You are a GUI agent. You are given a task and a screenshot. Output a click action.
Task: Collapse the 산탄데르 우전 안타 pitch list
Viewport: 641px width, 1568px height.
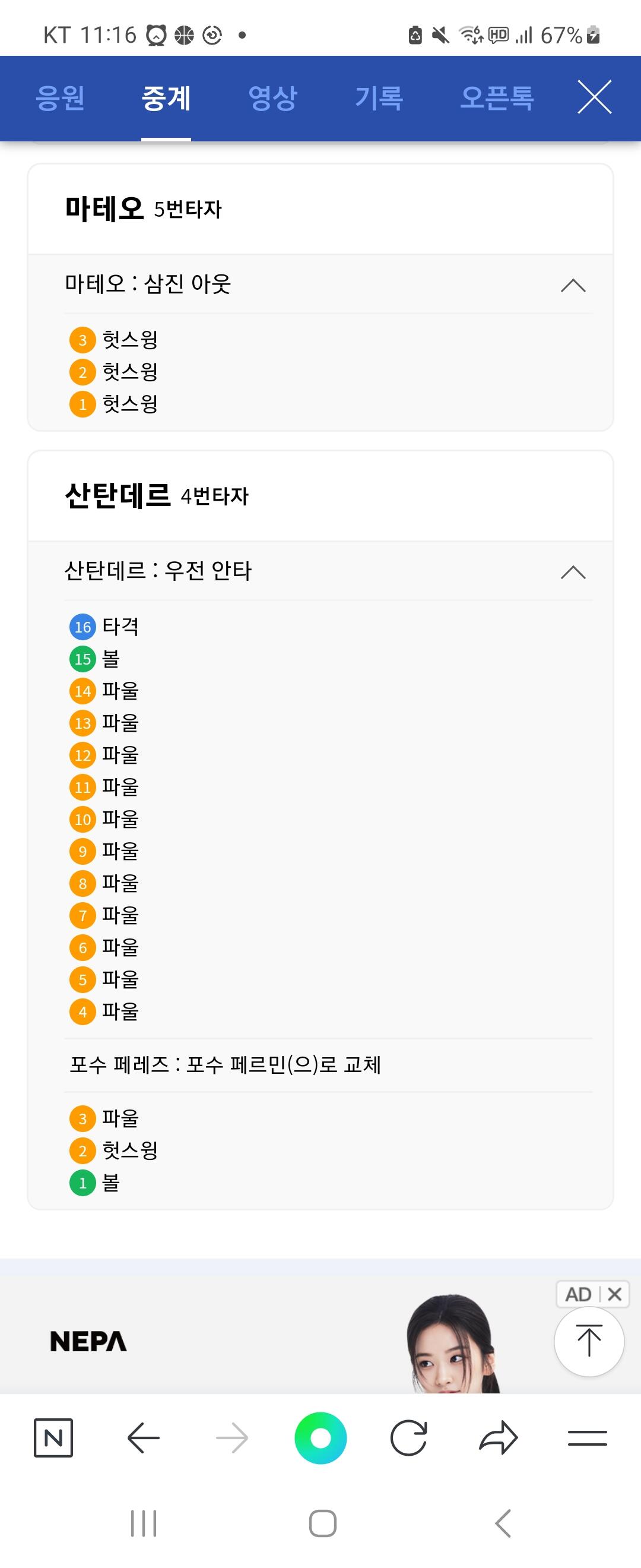click(x=573, y=571)
